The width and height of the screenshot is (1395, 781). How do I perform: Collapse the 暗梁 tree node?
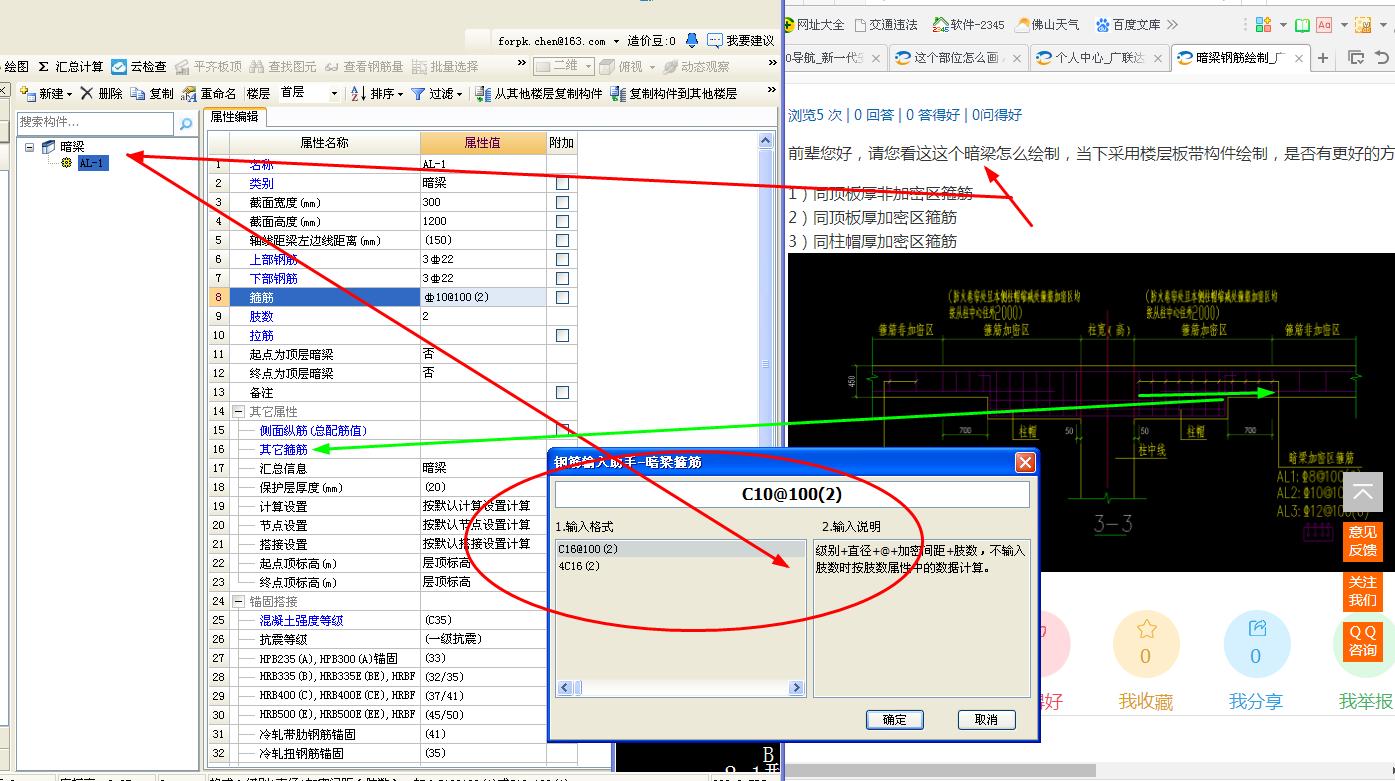[30, 146]
